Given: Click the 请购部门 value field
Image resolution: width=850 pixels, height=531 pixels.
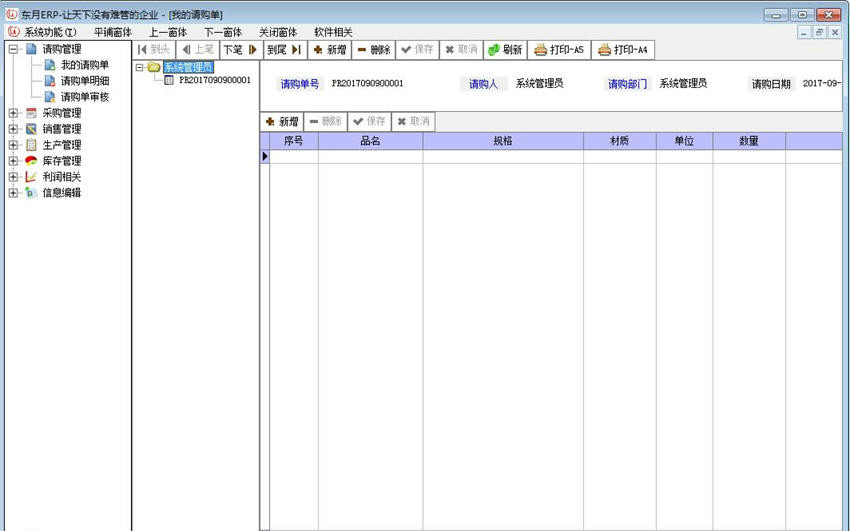Looking at the screenshot, I should (683, 83).
